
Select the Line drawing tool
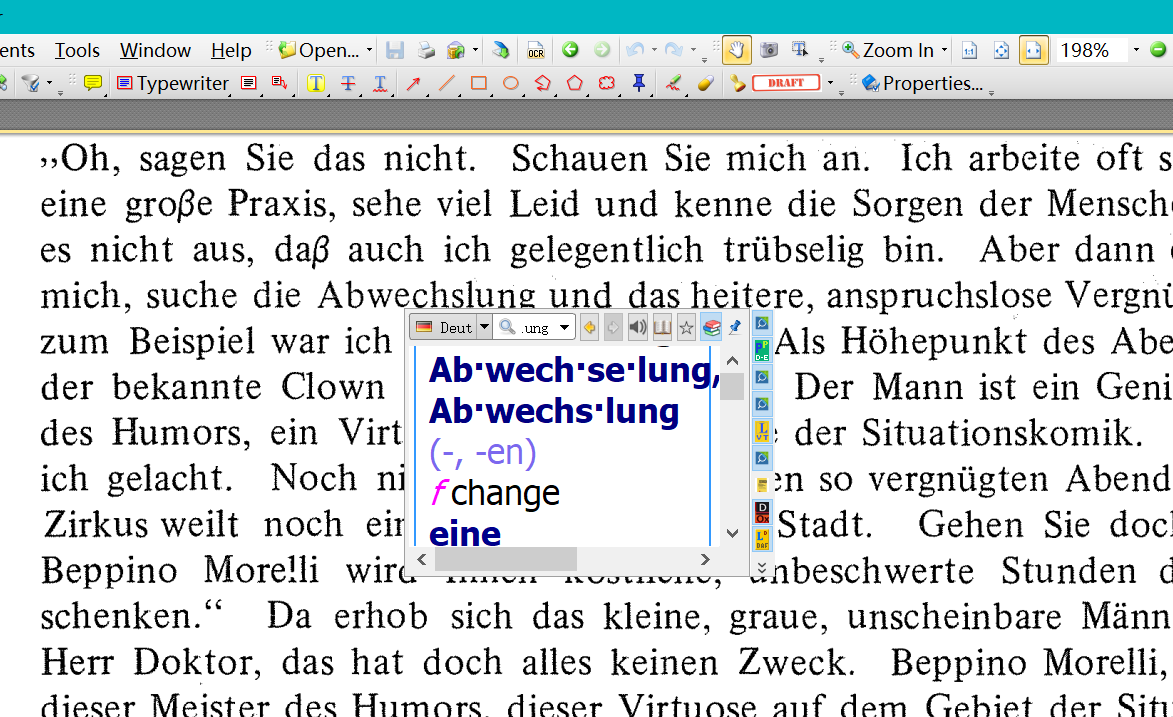[x=447, y=83]
